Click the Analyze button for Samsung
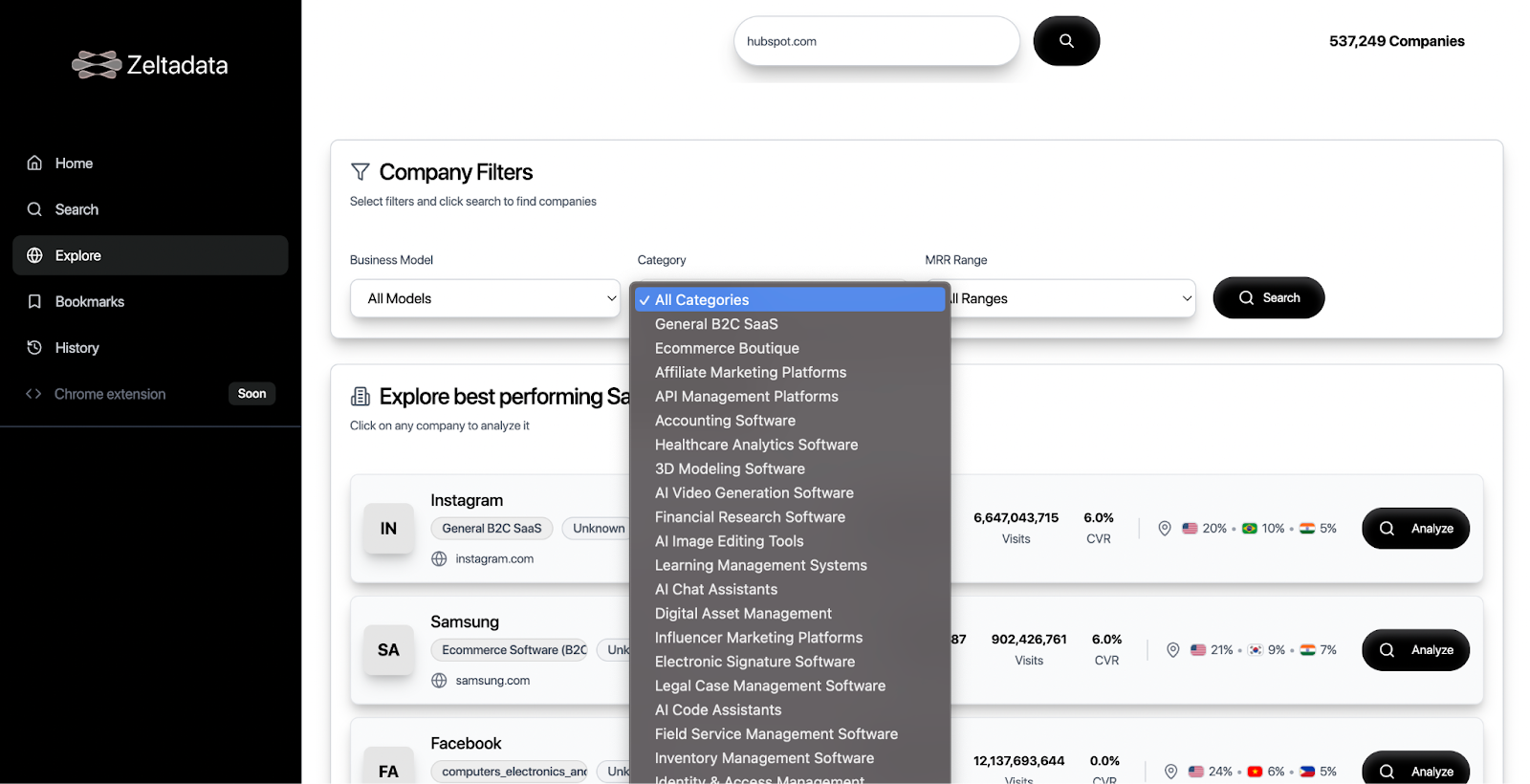 [x=1415, y=650]
